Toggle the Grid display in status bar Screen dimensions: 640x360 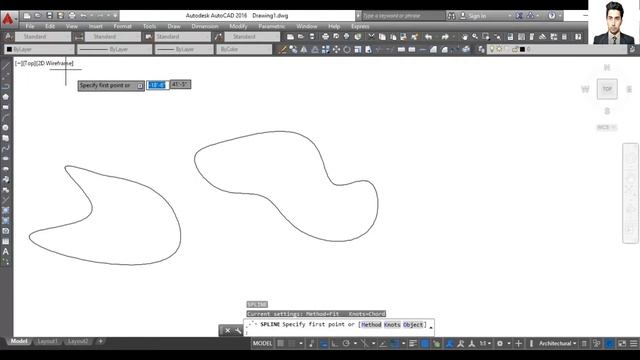click(x=280, y=344)
